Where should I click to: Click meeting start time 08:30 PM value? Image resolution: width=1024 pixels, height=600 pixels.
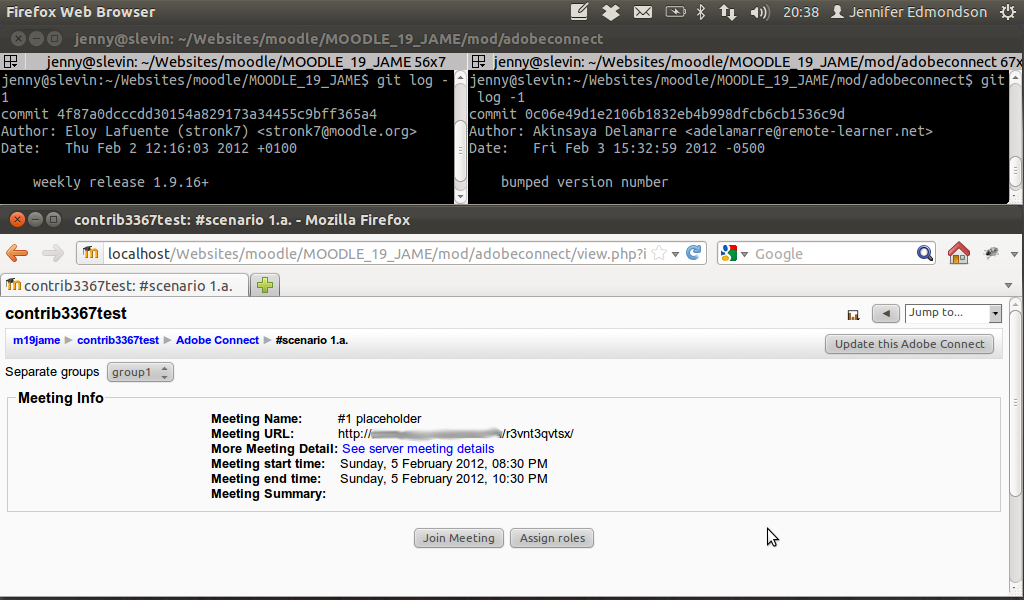(x=443, y=464)
